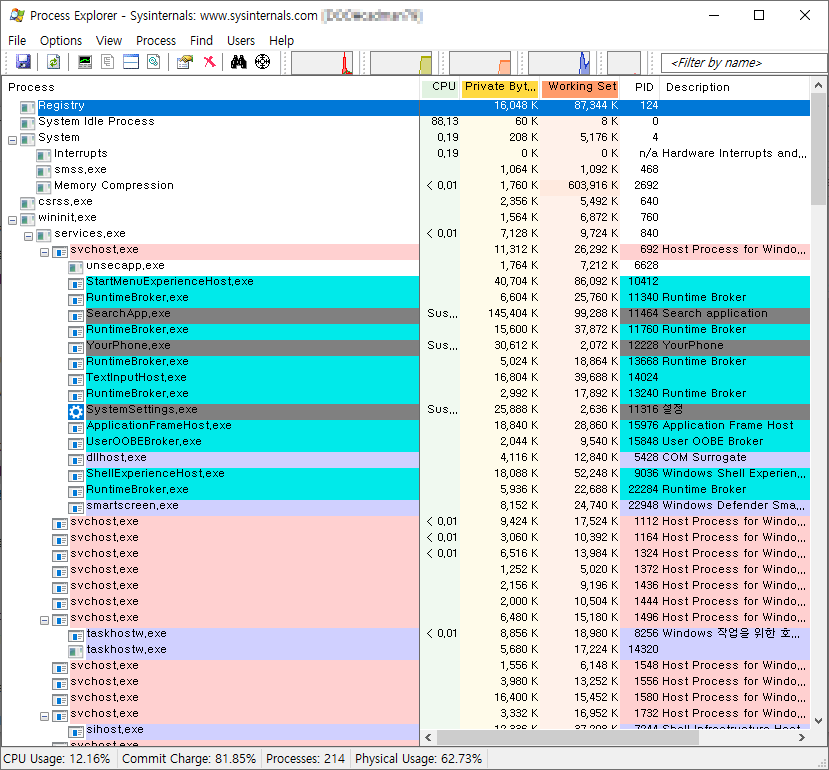Viewport: 829px width, 770px height.
Task: Sort by the Private Bytes column header
Action: tap(500, 87)
